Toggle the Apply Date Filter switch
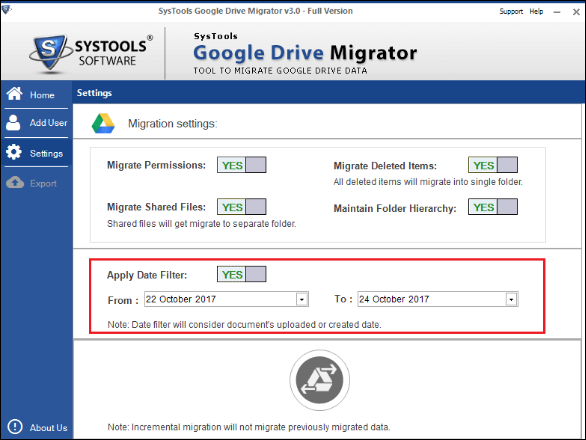 tap(242, 274)
